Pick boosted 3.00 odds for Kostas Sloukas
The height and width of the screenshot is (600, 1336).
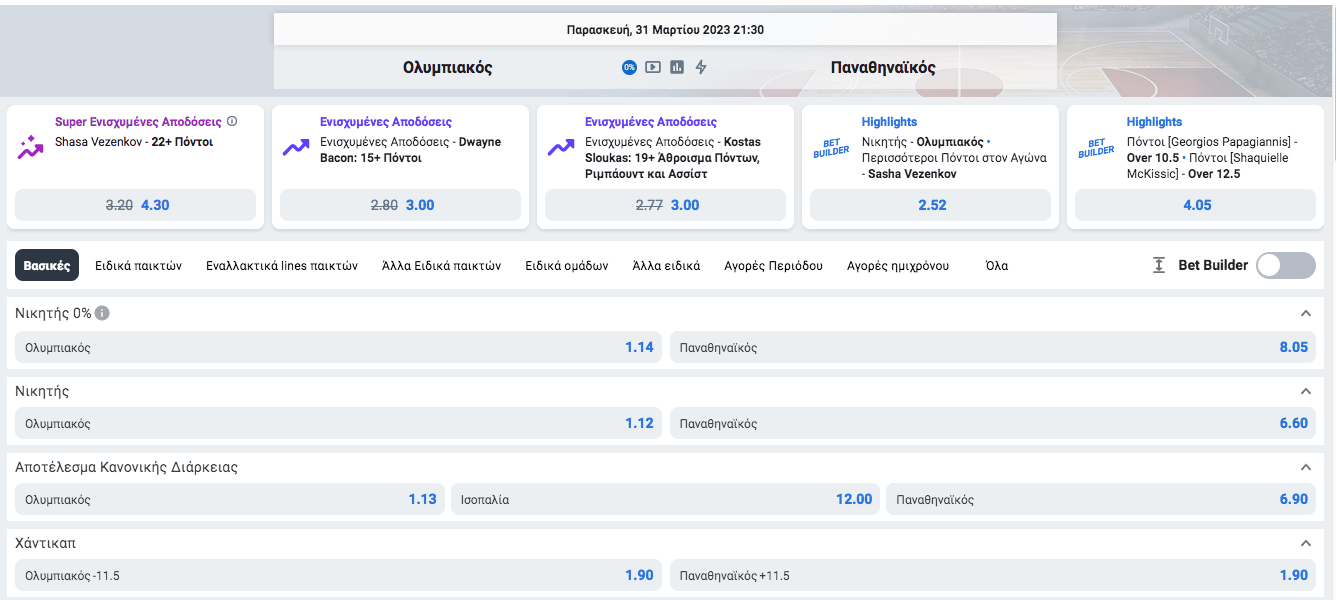[665, 205]
